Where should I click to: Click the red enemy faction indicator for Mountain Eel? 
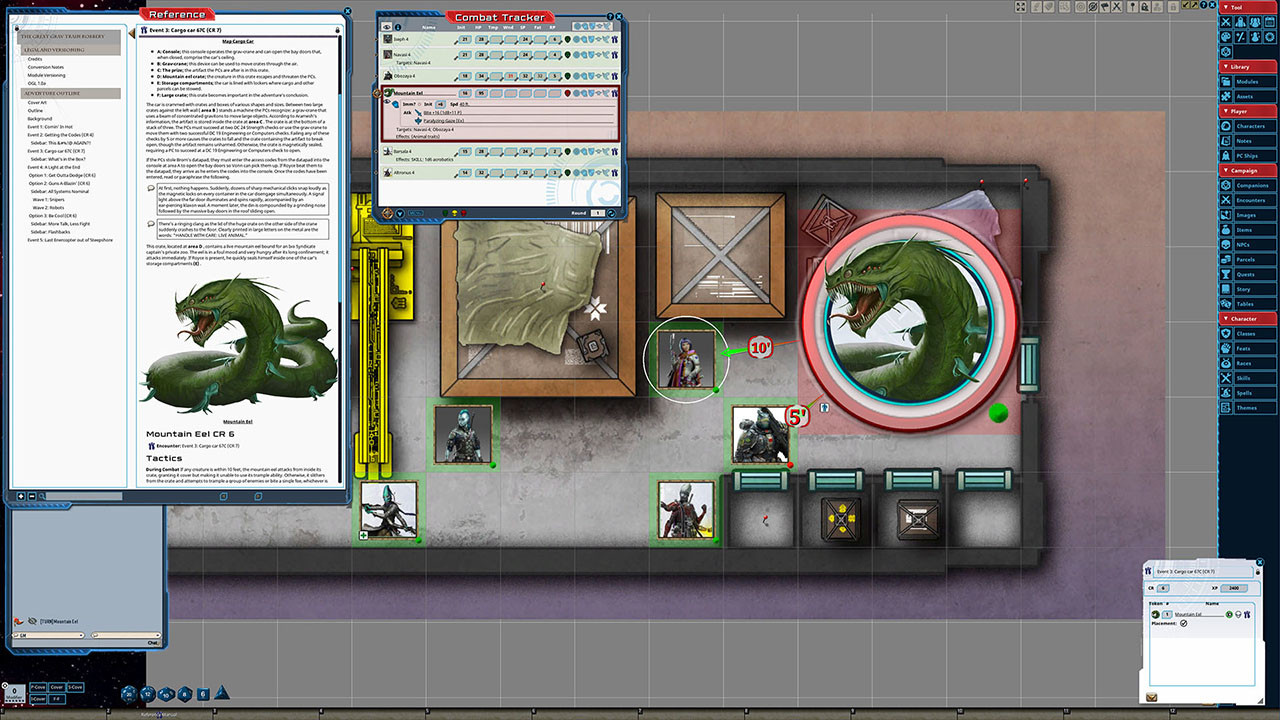click(569, 92)
